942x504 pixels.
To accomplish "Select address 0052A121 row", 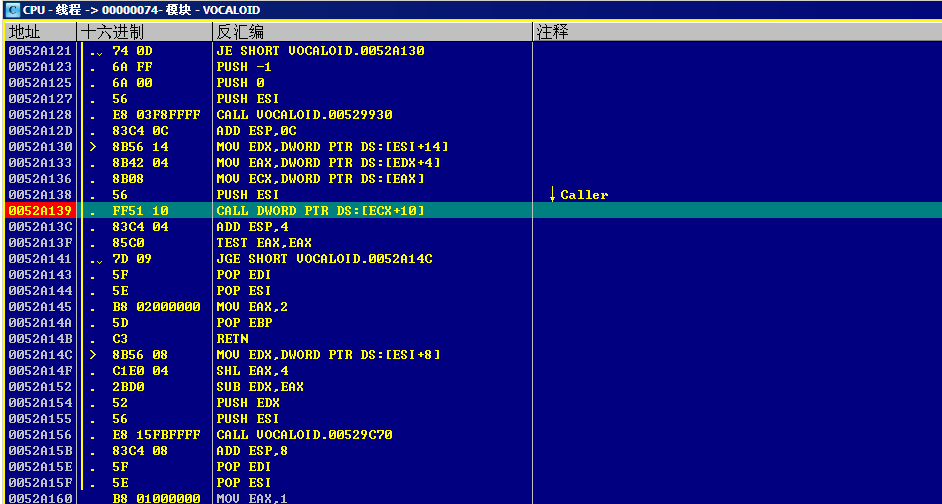I will click(40, 51).
